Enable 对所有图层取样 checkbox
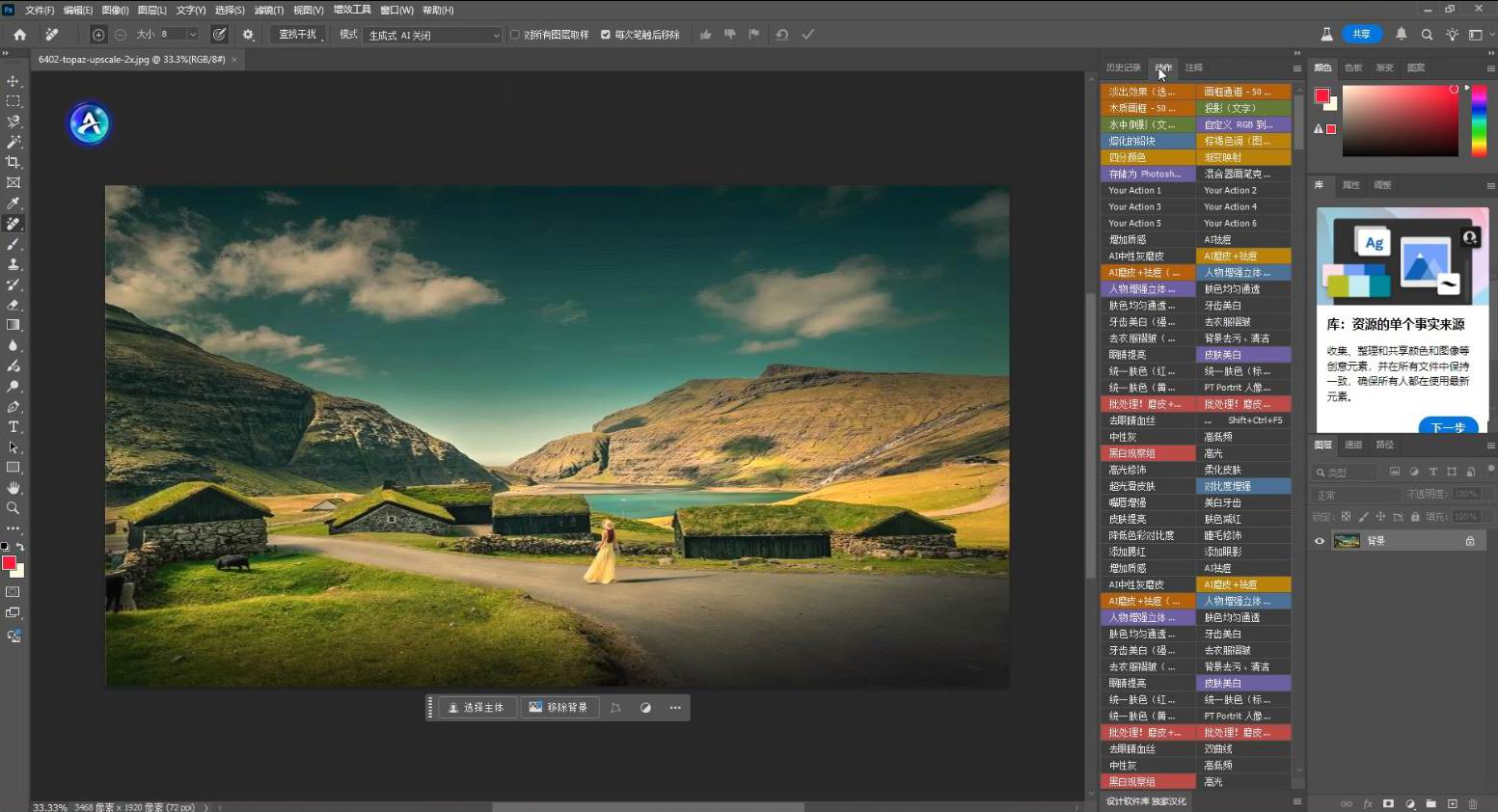Screen dimensions: 1498x812 tap(514, 35)
